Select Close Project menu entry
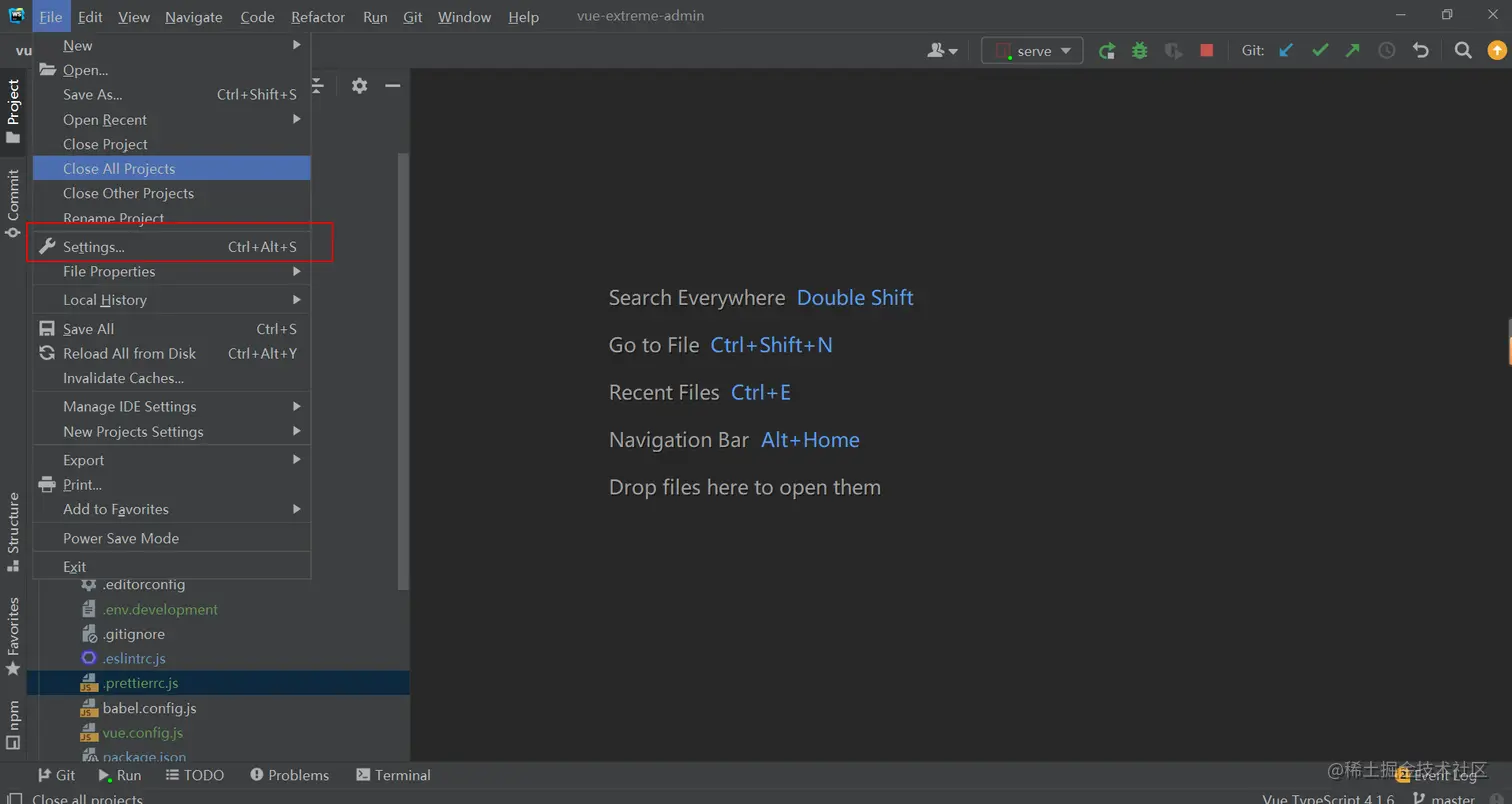 pyautogui.click(x=172, y=144)
